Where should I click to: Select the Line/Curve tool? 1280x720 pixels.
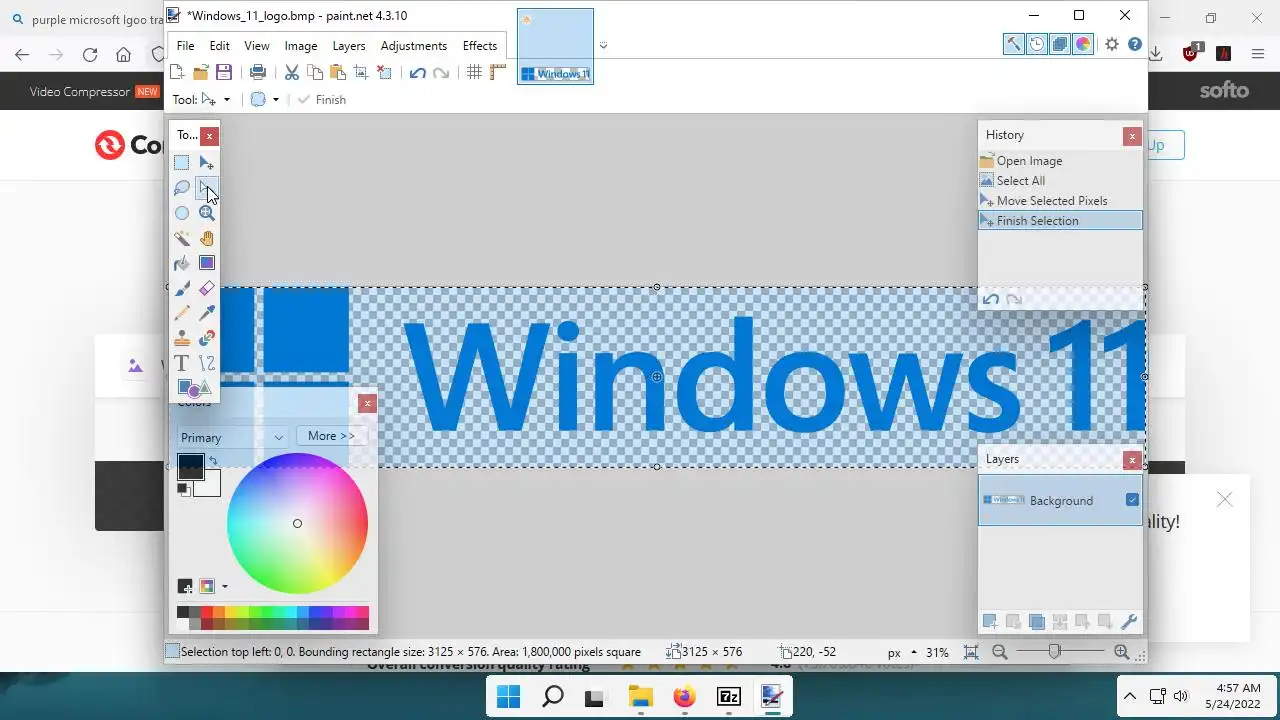click(x=206, y=363)
